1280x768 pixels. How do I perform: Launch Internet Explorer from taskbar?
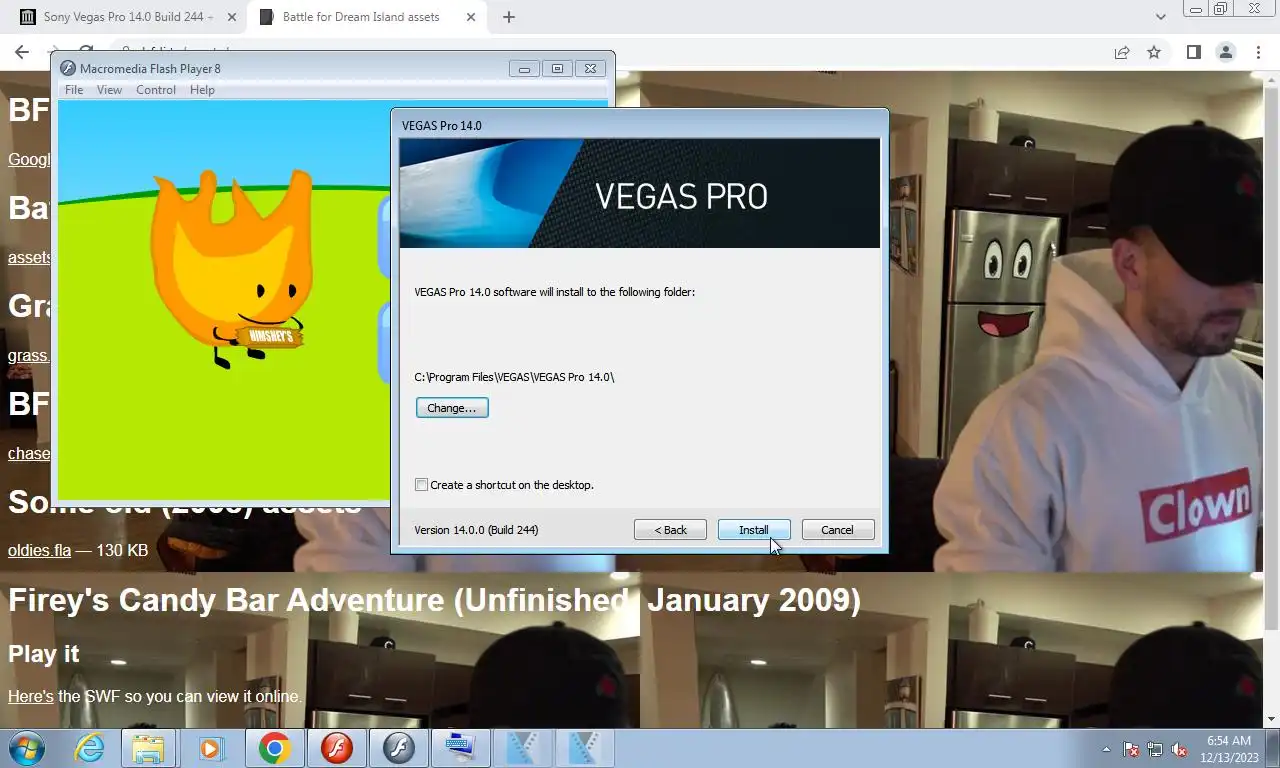[89, 748]
